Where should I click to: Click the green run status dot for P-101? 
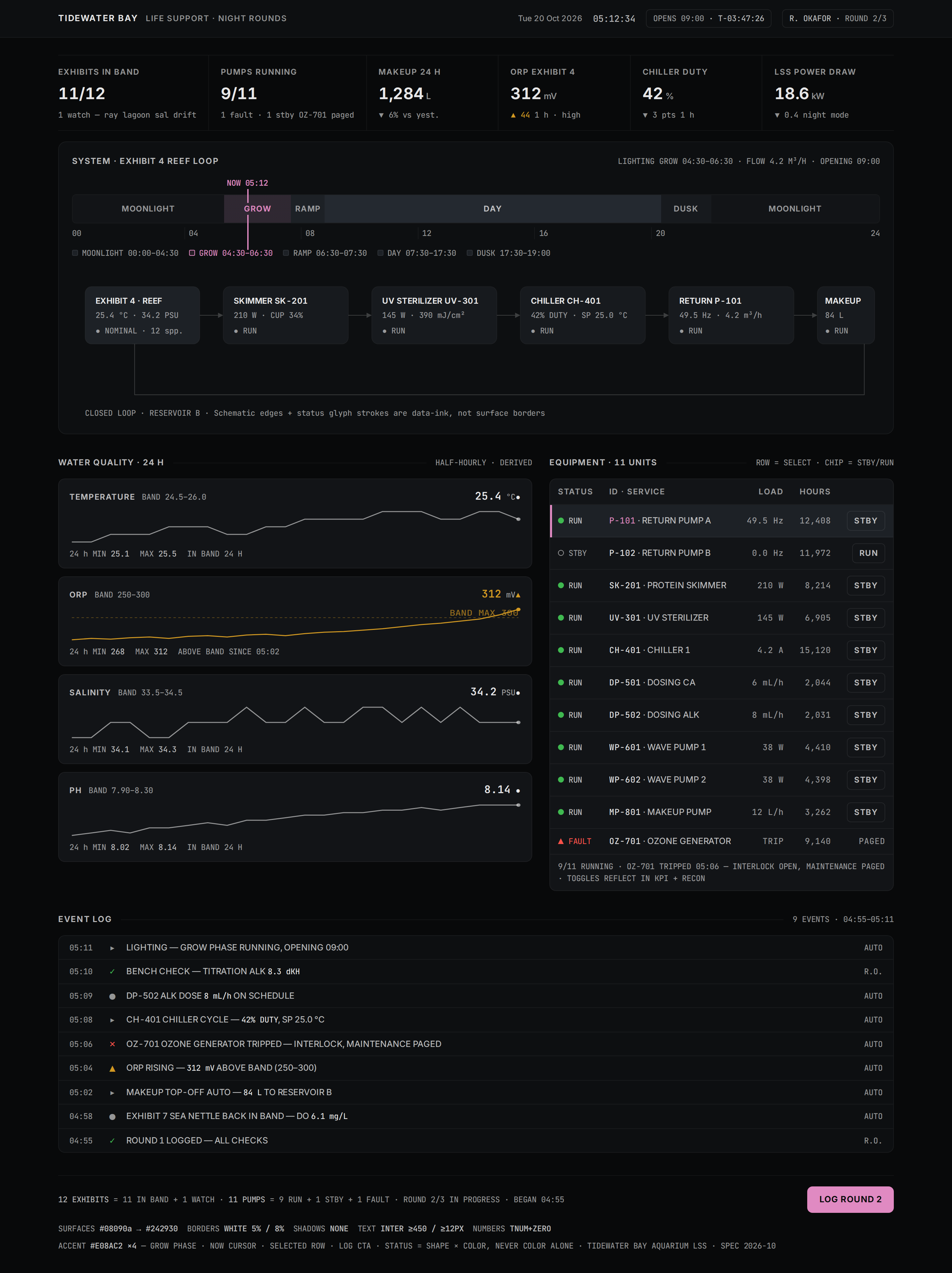click(x=561, y=521)
